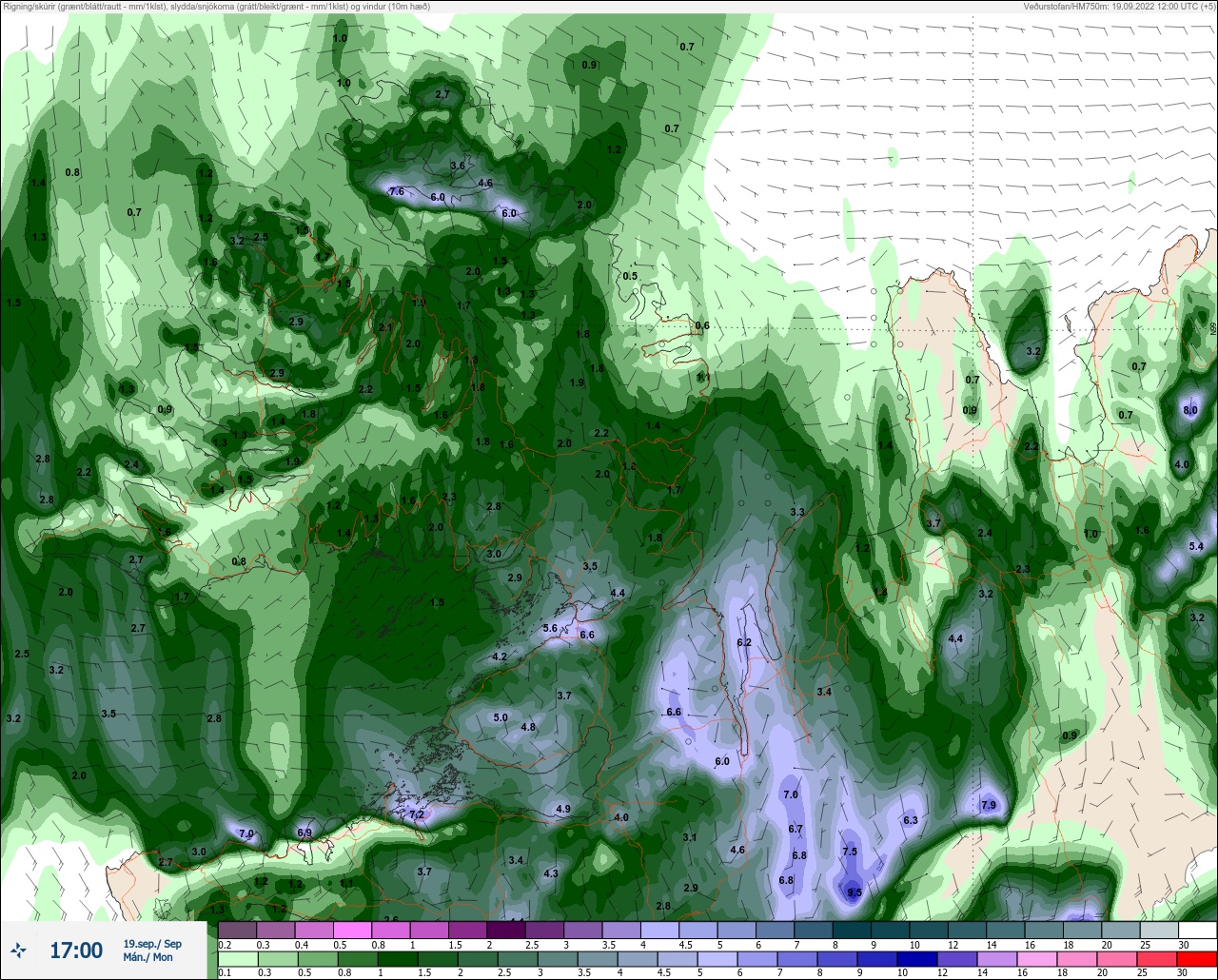Pick the dark teal 8–9 swatch in upper legend
This screenshot has width=1218, height=980.
point(852,930)
